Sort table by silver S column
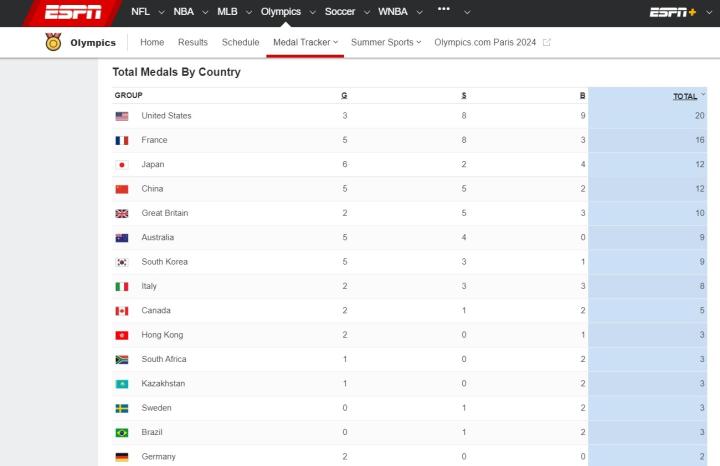Screen dimensions: 720x466 click(464, 95)
